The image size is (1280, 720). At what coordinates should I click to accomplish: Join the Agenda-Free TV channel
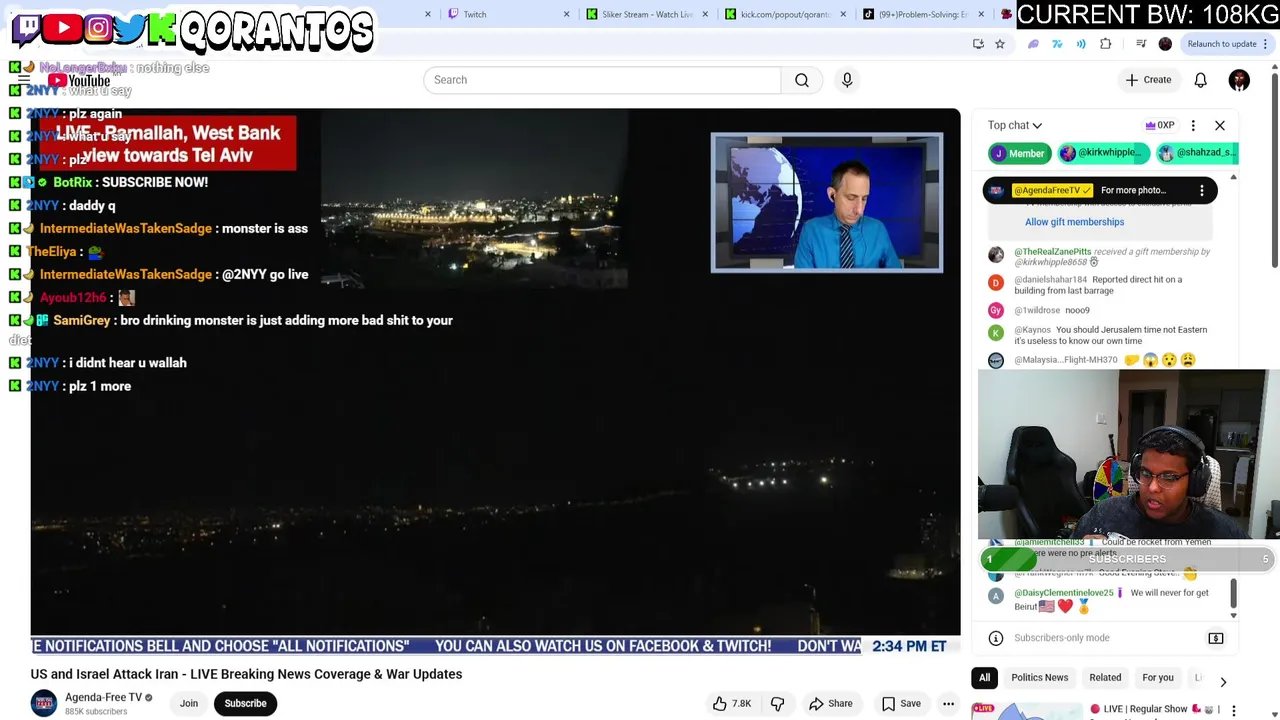pos(189,703)
